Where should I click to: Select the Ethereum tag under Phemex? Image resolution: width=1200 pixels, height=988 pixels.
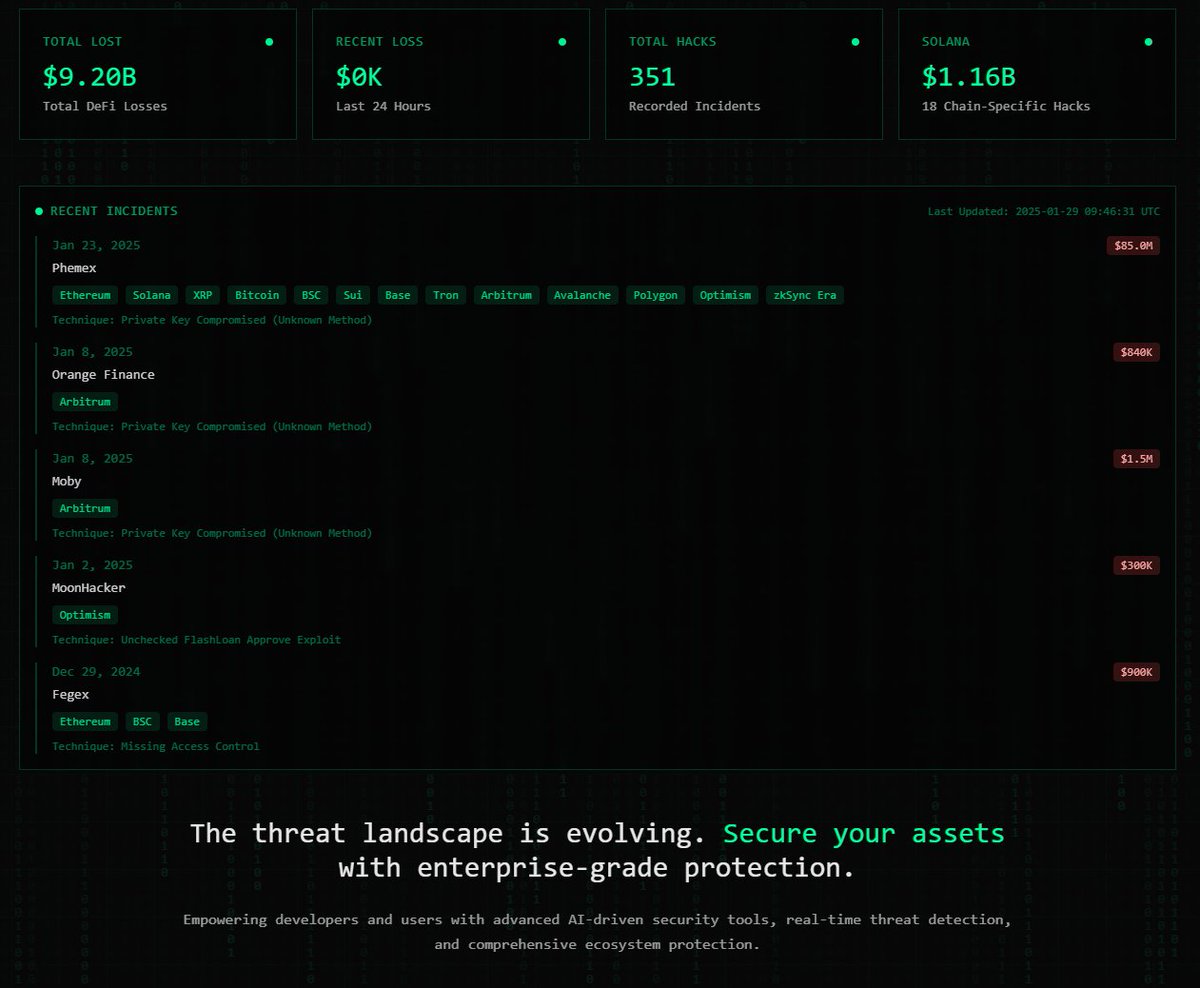pyautogui.click(x=85, y=295)
